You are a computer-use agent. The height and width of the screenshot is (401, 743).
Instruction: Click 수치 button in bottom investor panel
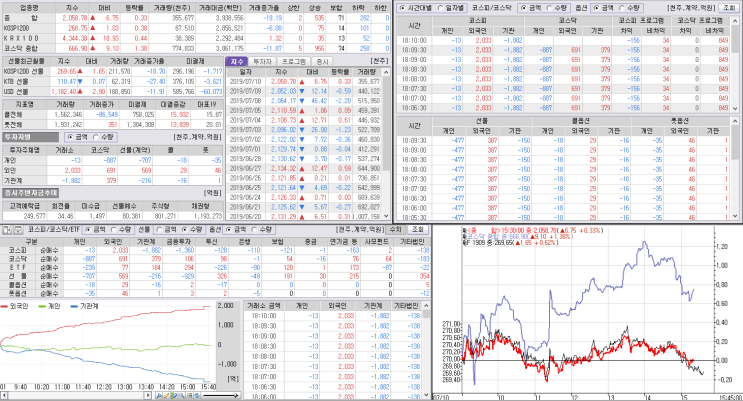click(x=395, y=229)
